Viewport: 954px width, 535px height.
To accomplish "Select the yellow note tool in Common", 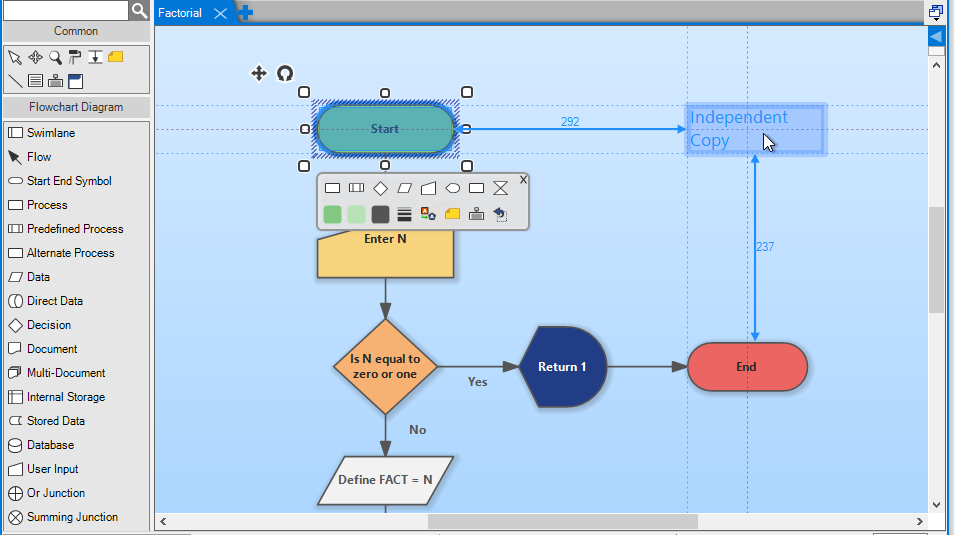I will (116, 57).
